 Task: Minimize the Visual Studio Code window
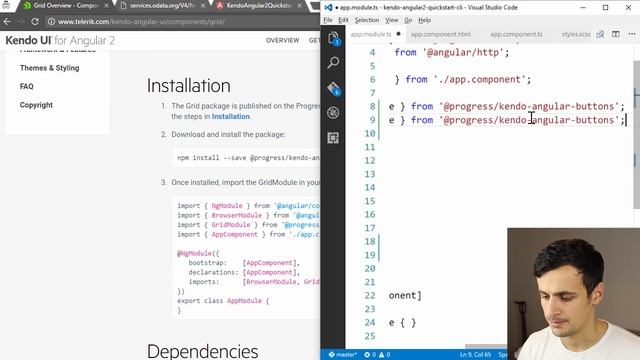(583, 7)
